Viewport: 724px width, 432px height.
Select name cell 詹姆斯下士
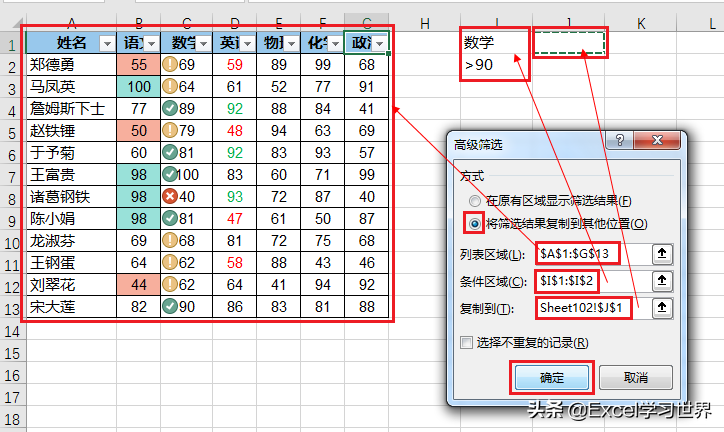coord(71,109)
